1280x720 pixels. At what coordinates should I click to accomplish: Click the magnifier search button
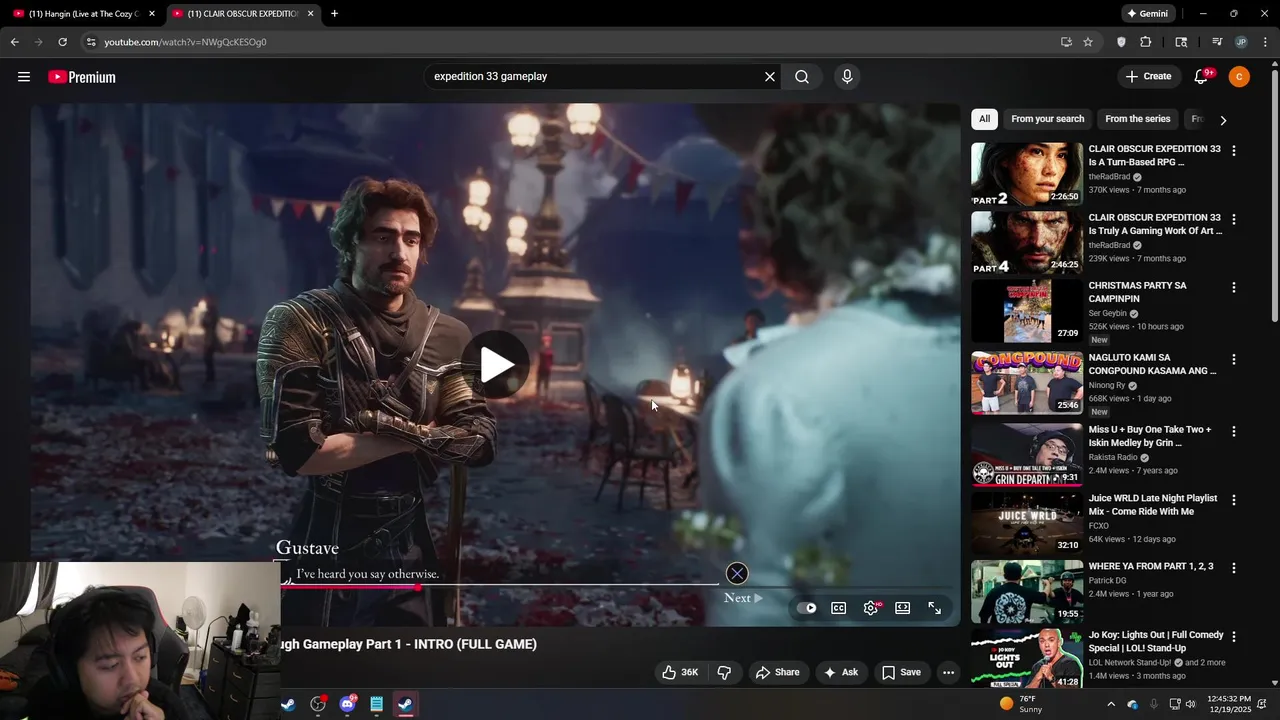pos(802,77)
